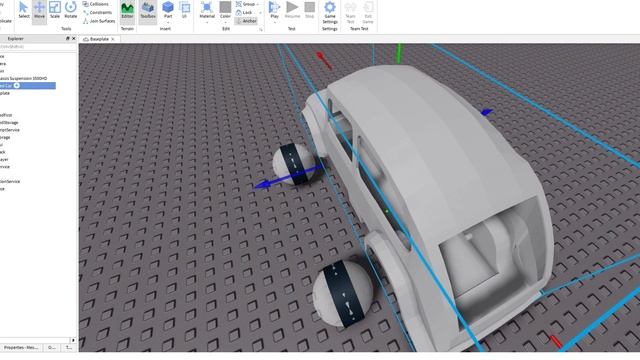Select the highlighted car row in Explorer

tap(28, 85)
